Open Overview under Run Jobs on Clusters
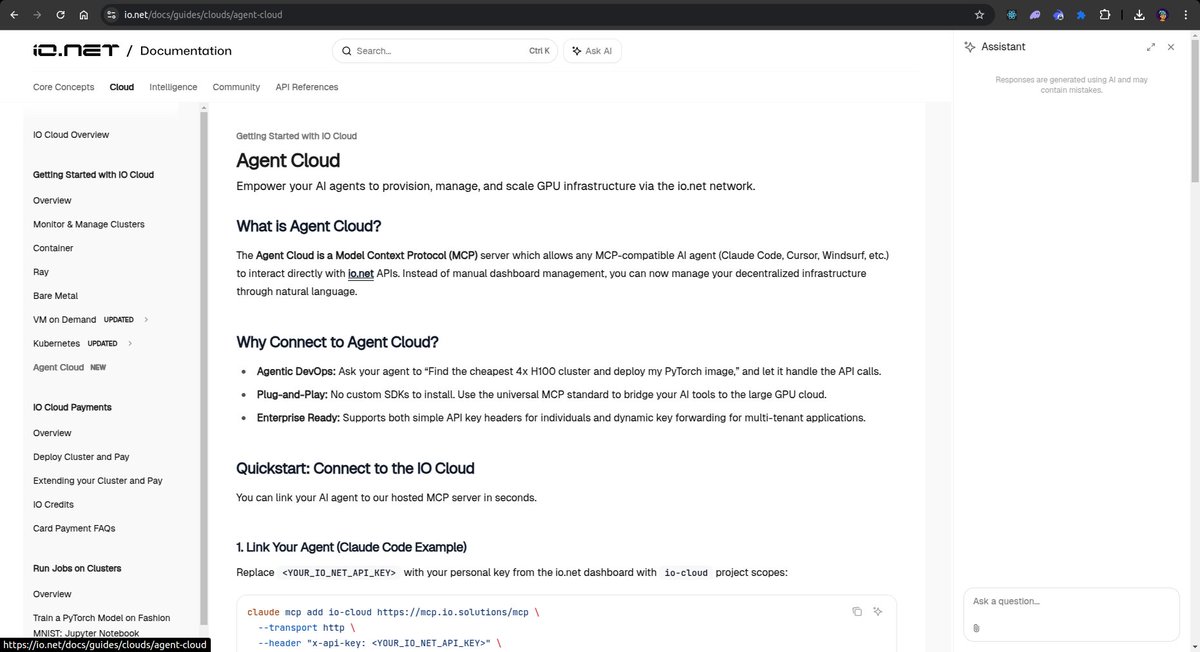Viewport: 1200px width, 652px height. pos(52,594)
